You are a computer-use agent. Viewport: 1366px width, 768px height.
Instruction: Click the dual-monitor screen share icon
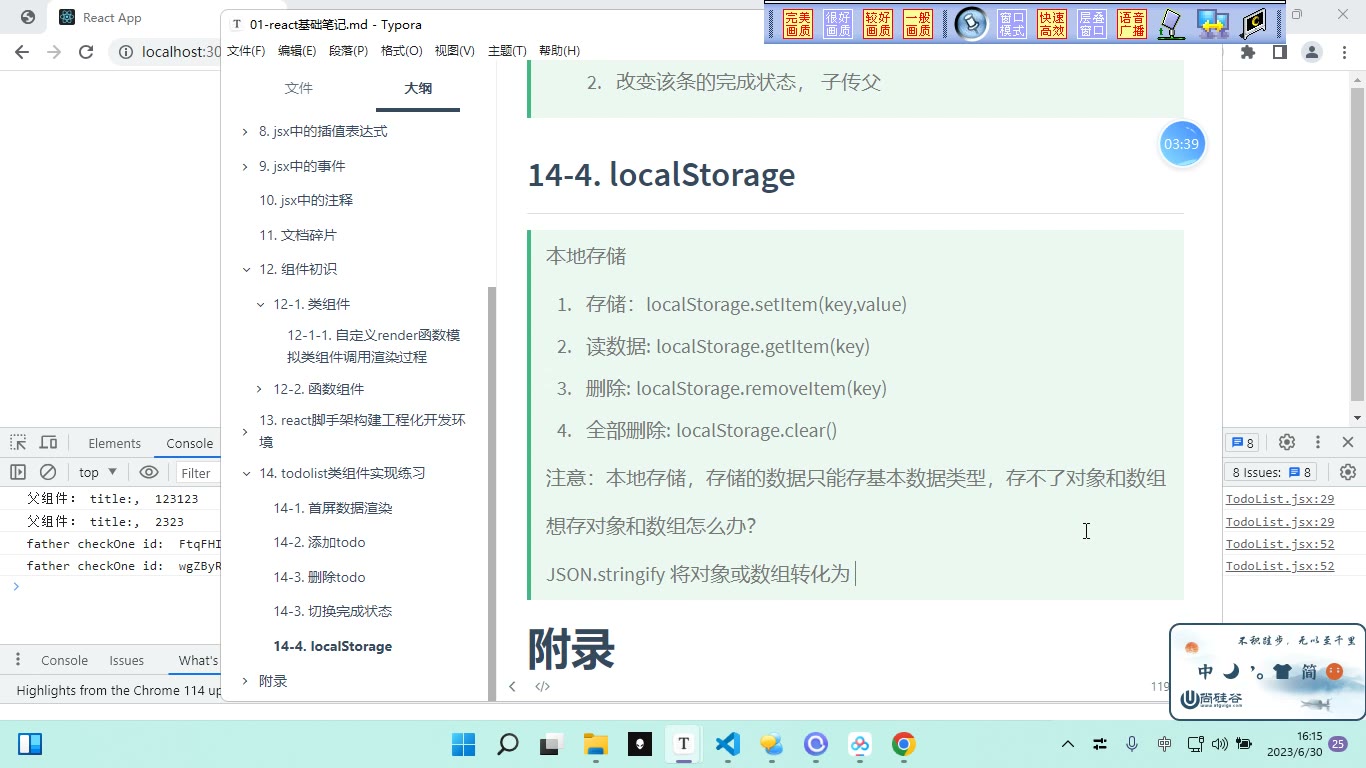tap(1213, 24)
